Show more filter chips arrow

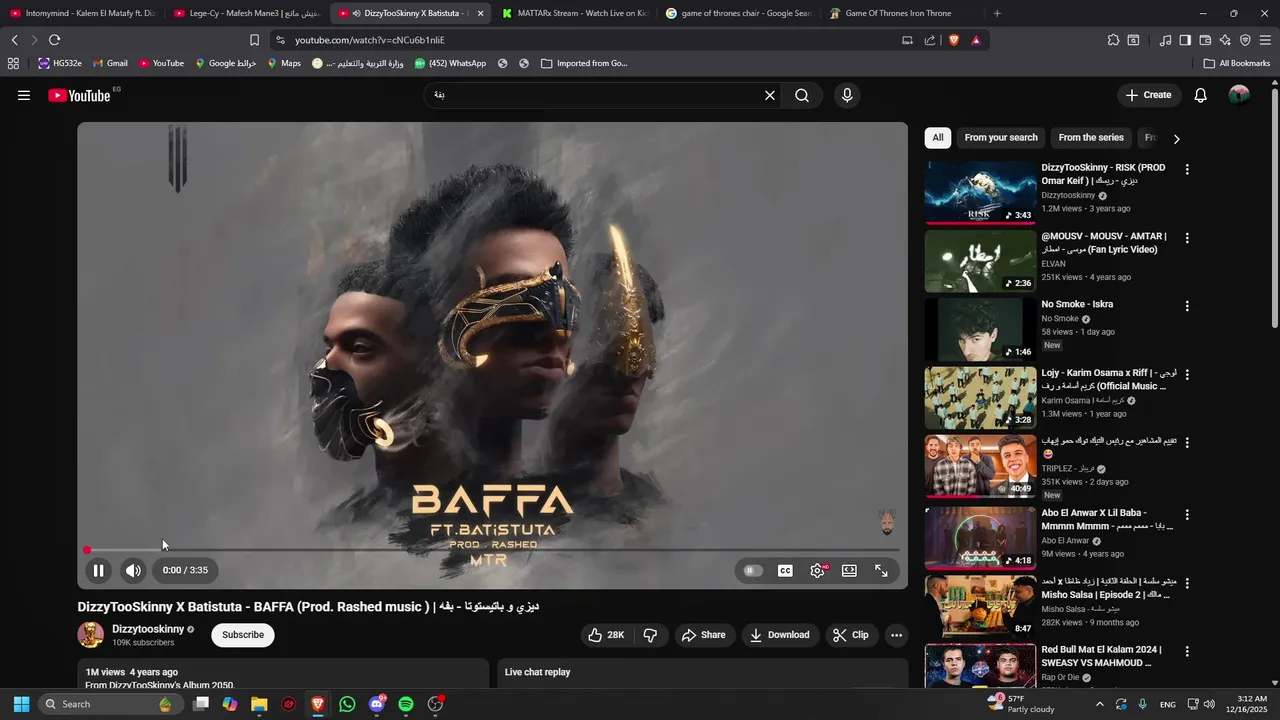[1176, 139]
